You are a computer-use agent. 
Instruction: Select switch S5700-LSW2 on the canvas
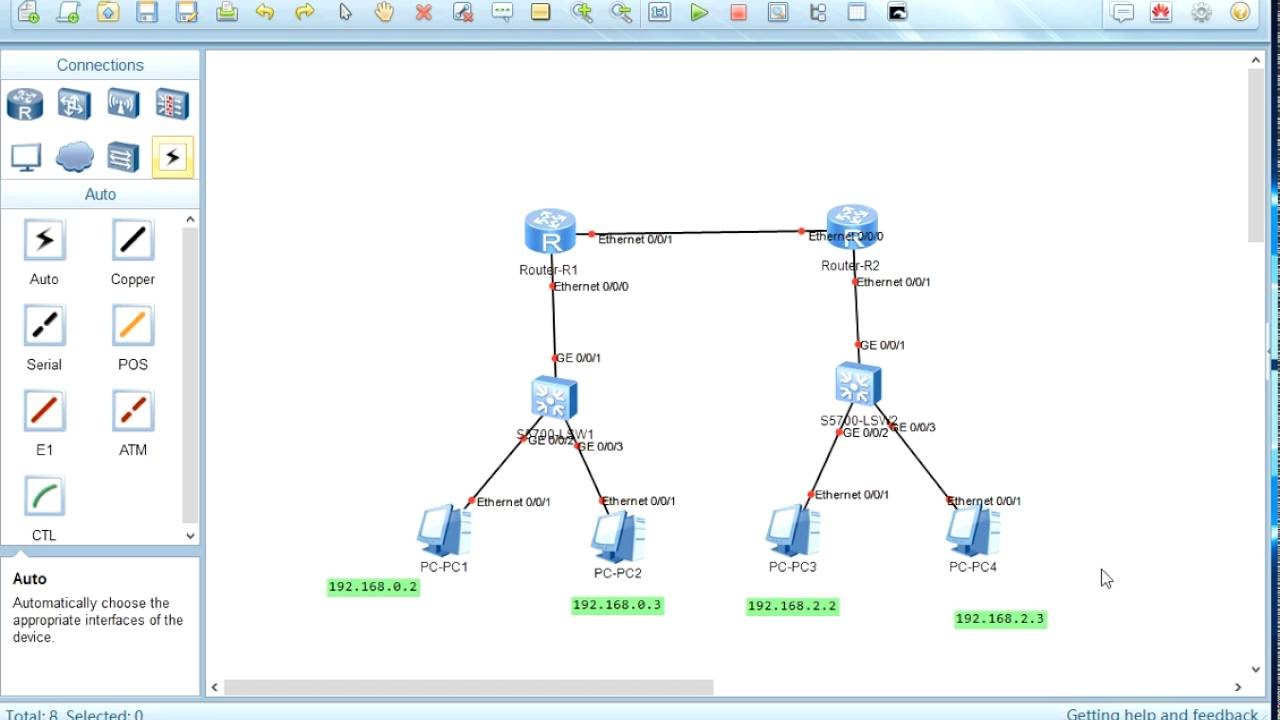(858, 385)
